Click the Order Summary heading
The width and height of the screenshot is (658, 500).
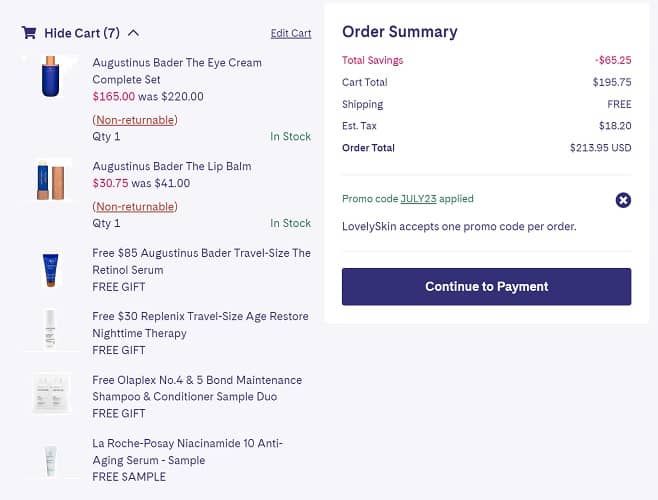click(400, 31)
